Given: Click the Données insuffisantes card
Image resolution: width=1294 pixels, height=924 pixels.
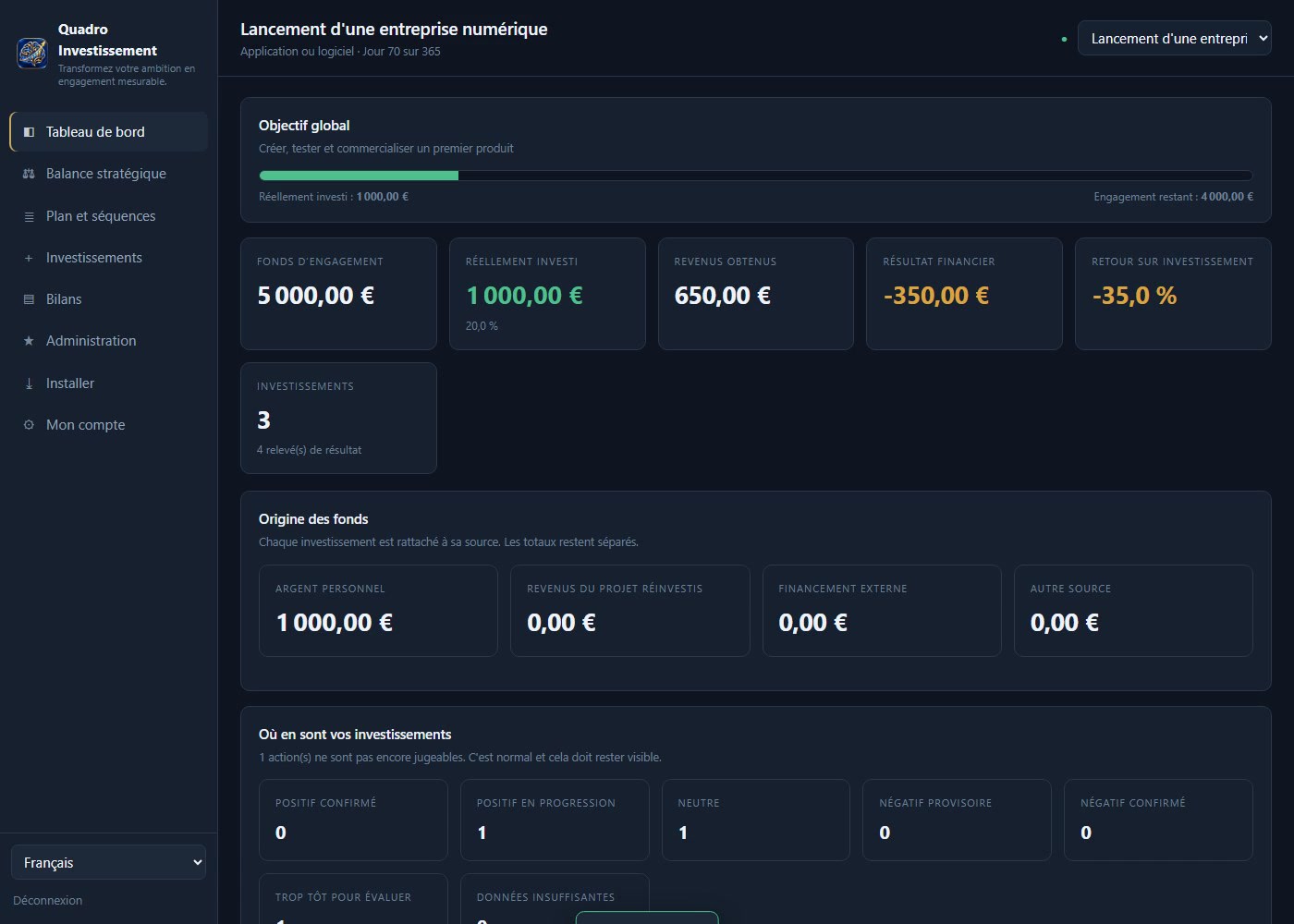Looking at the screenshot, I should pos(555,899).
